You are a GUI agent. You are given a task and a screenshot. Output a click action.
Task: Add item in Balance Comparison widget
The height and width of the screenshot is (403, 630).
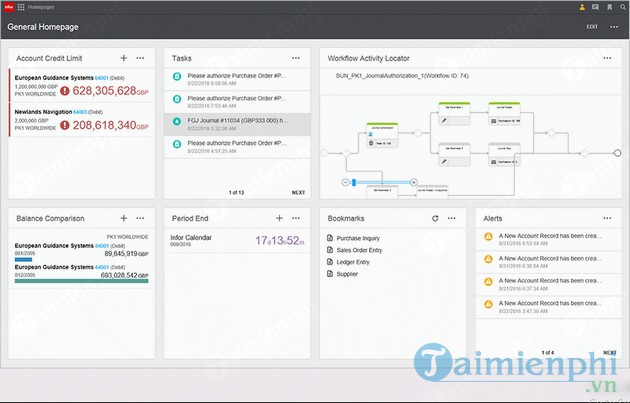click(123, 218)
